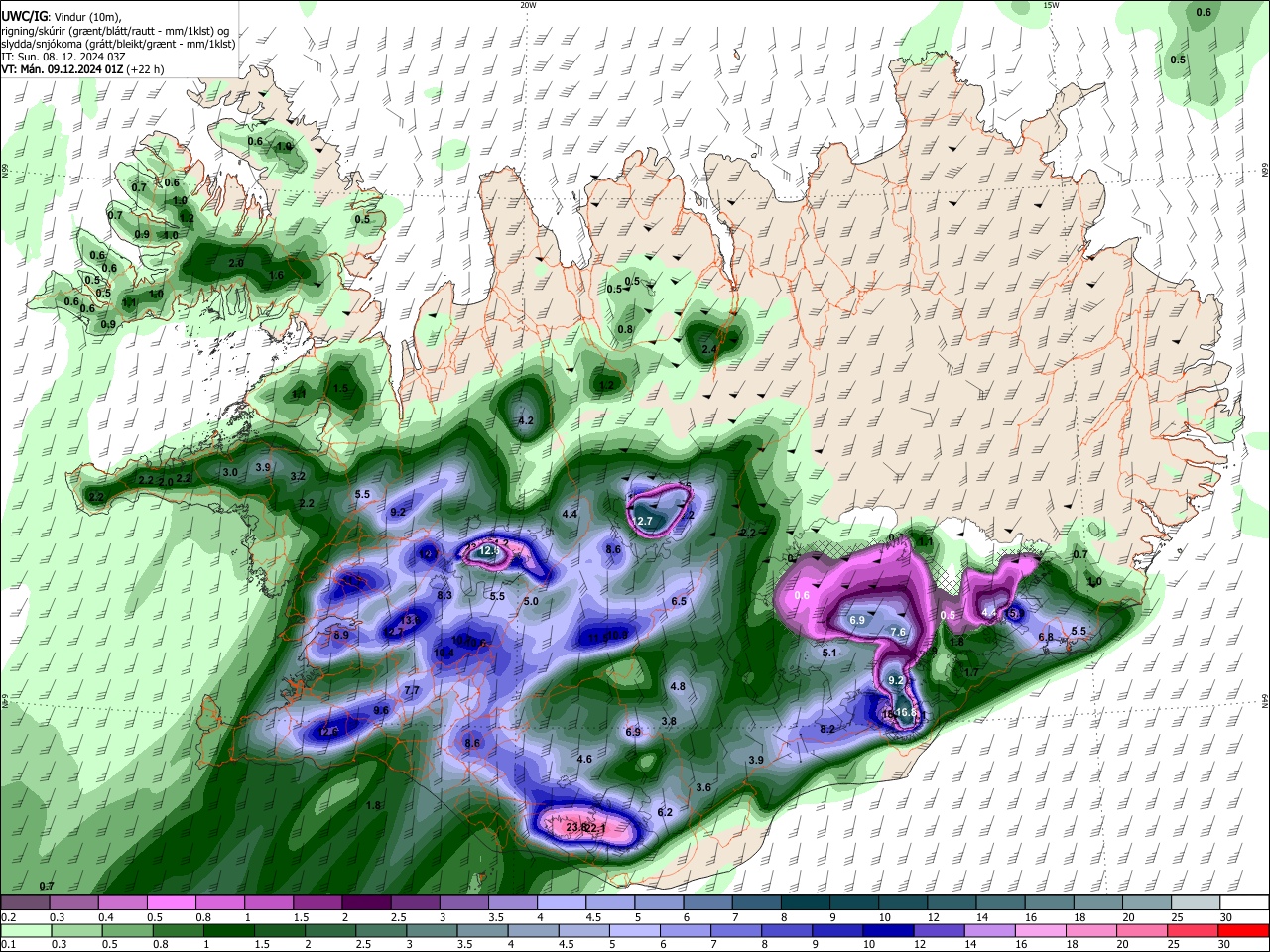Click the 1.7 value label
The height and width of the screenshot is (952, 1270).
coord(971,672)
